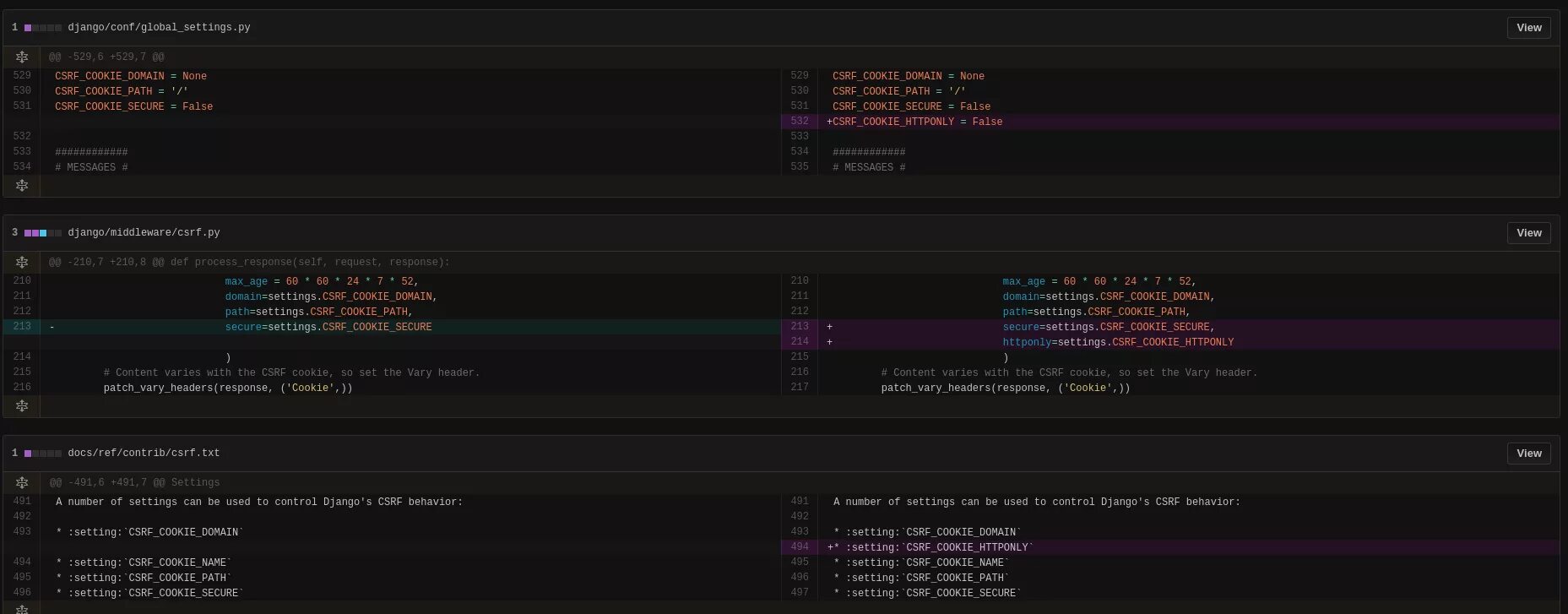The image size is (1568, 614).
Task: Click the diffstat squares for docs/ref/contrib/csrf.txt
Action: coord(42,454)
